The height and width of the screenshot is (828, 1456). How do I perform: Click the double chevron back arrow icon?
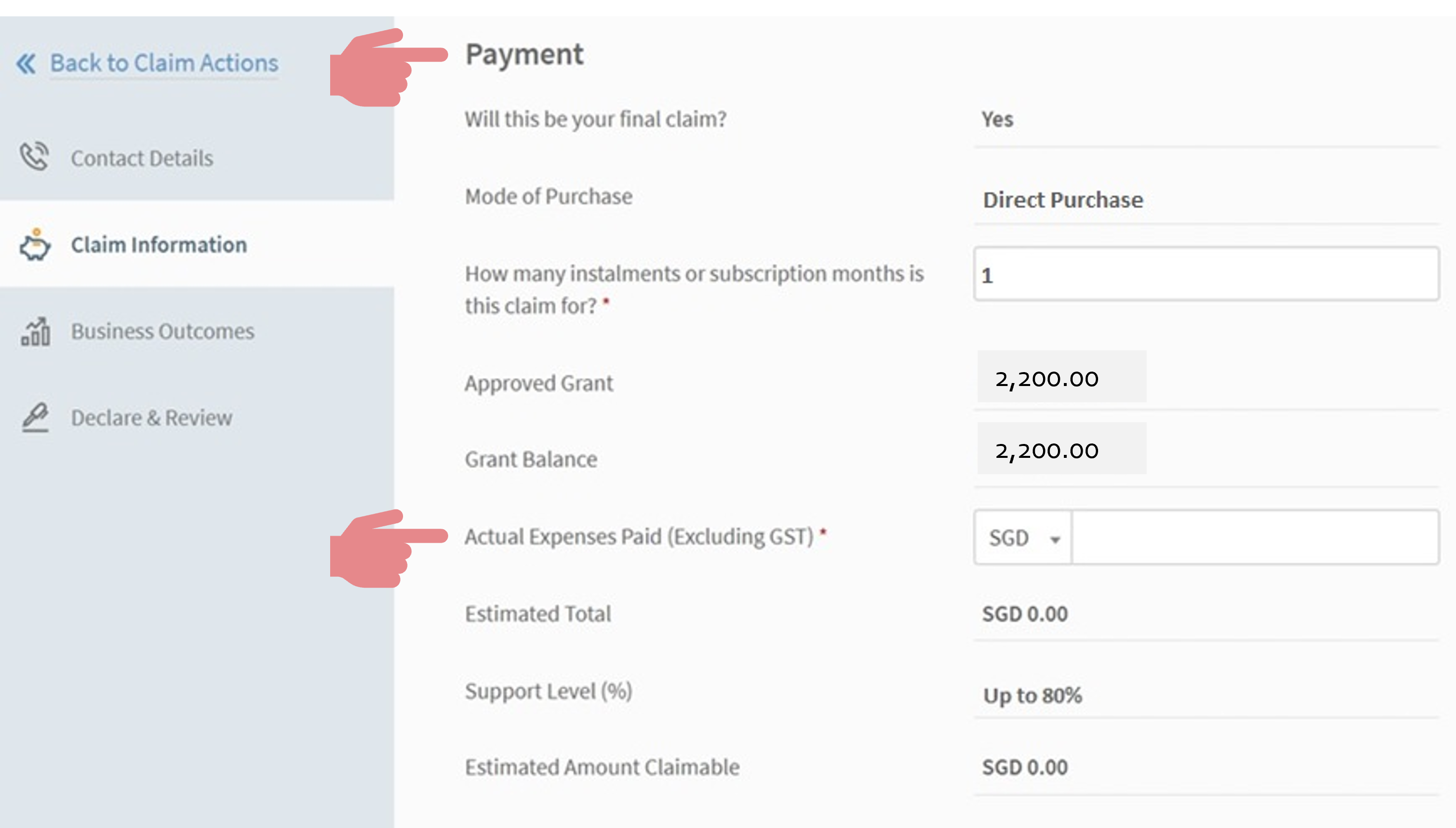pos(26,63)
